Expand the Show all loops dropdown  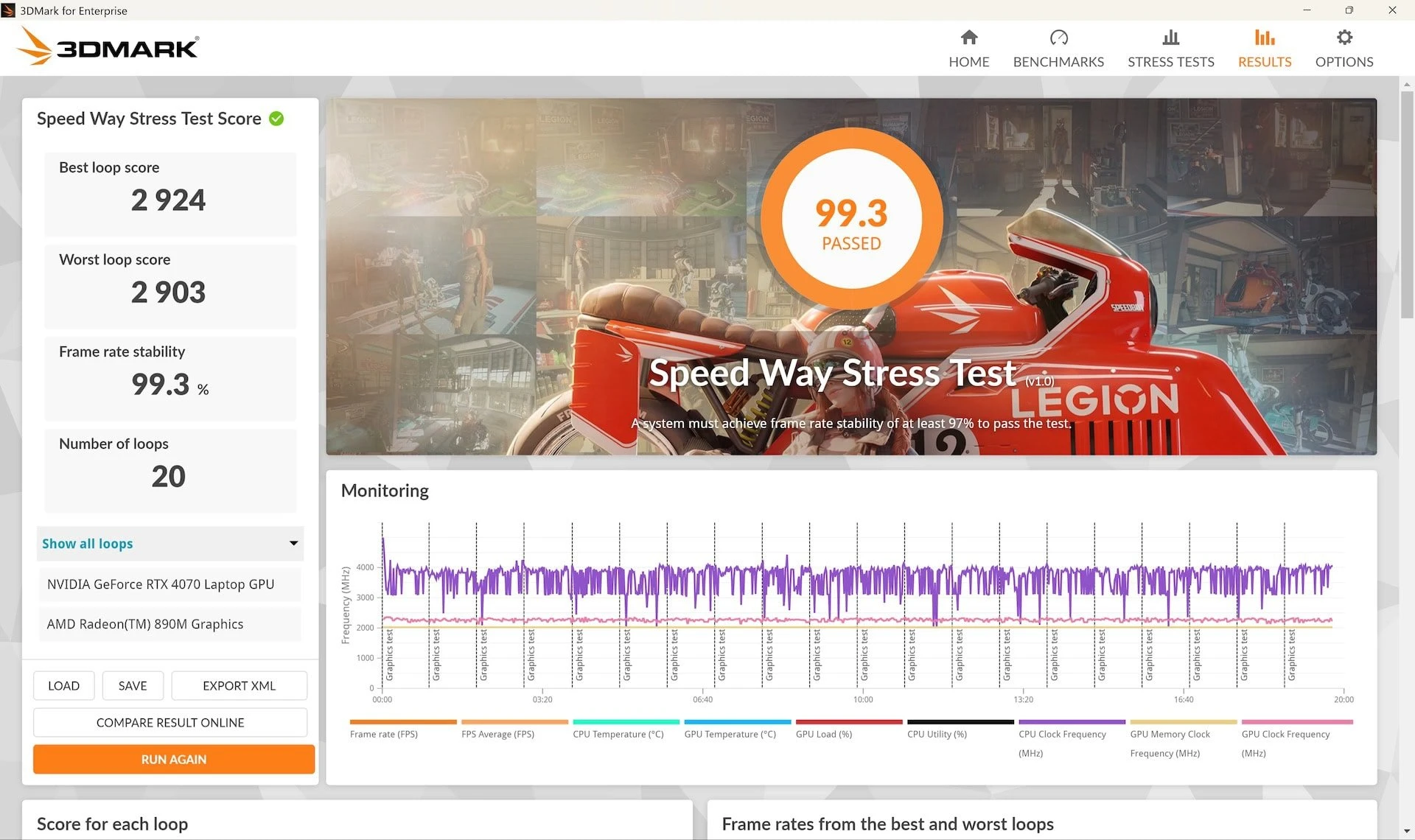point(170,544)
